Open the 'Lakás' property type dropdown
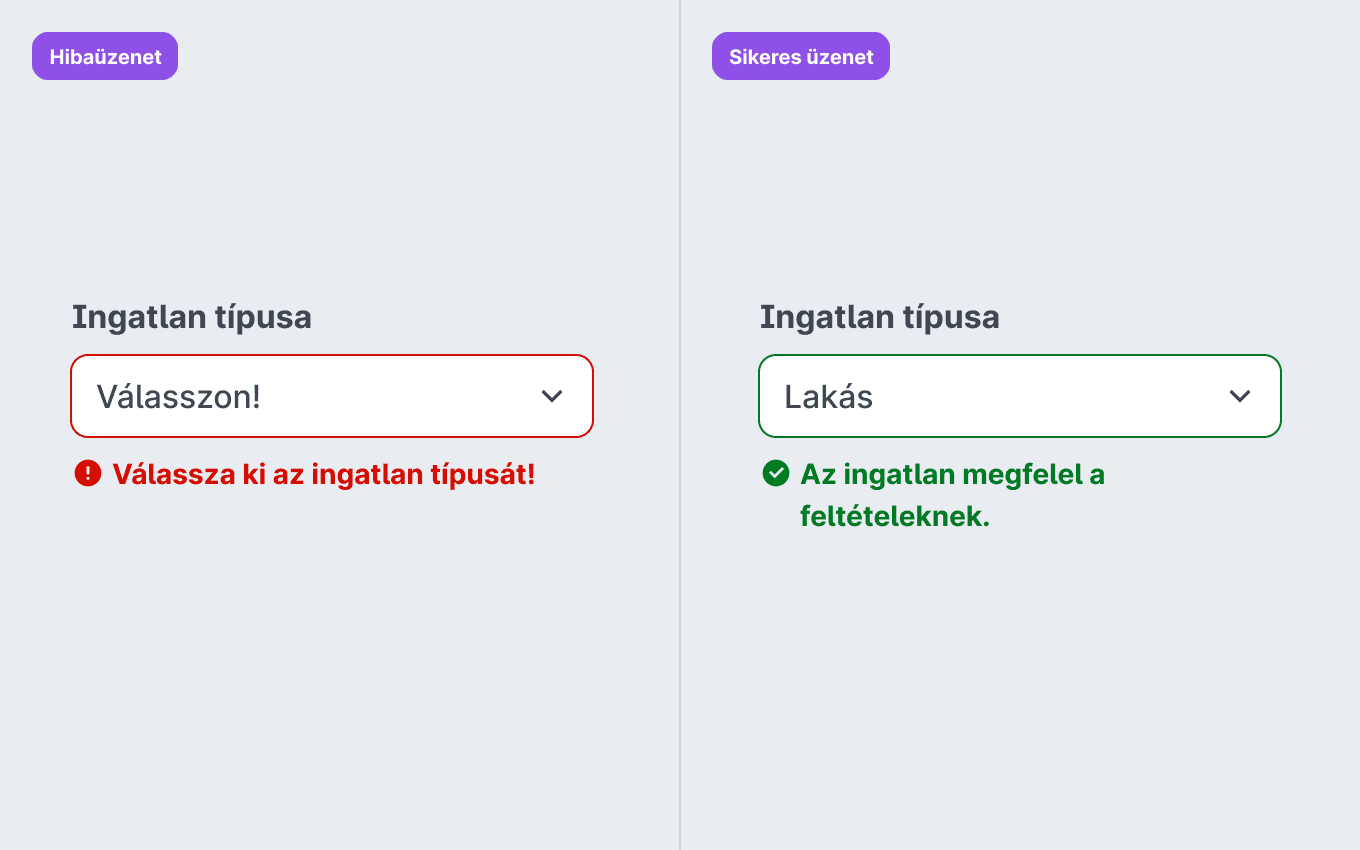This screenshot has height=850, width=1360. (1020, 396)
